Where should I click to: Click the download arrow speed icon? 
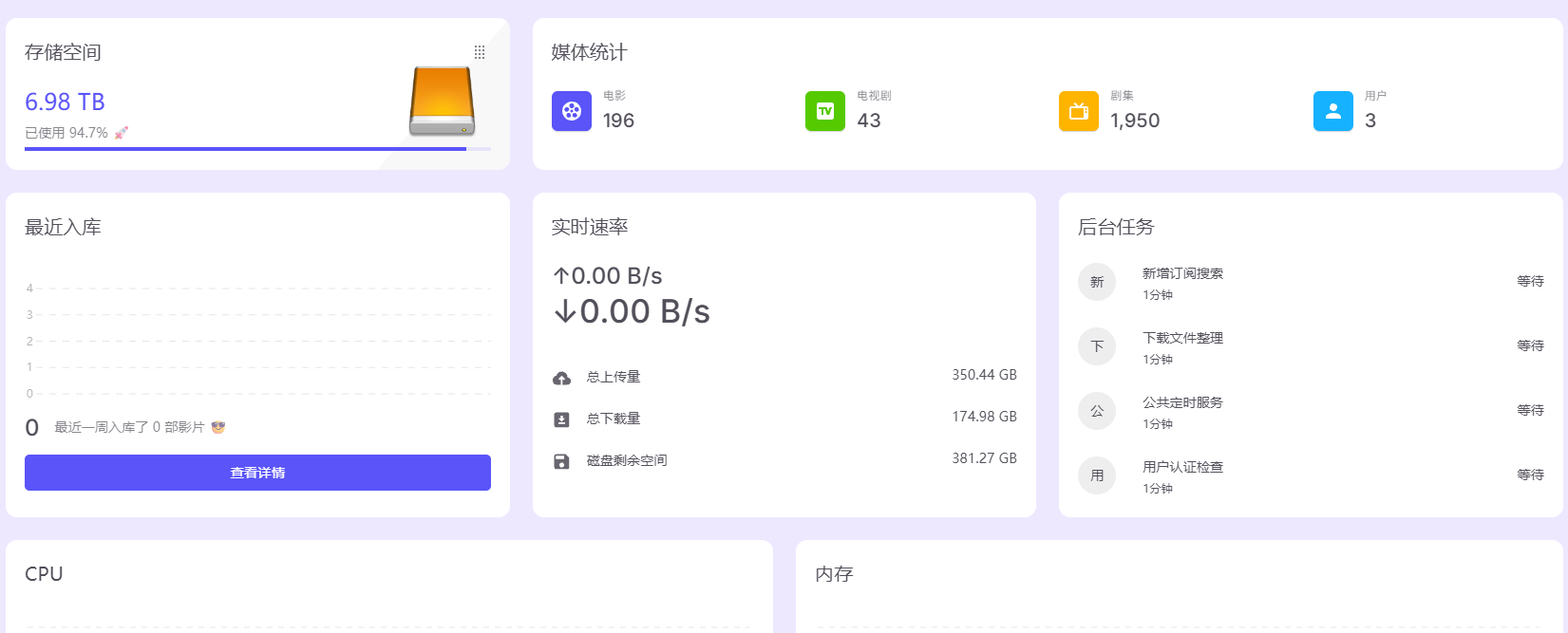565,311
